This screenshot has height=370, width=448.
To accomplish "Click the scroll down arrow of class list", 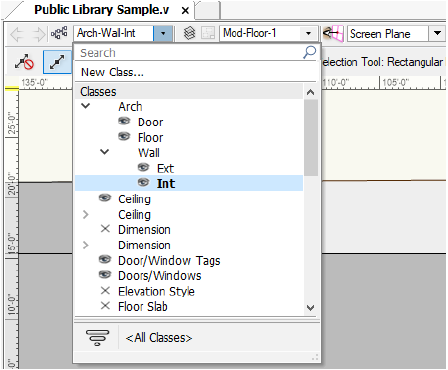I will click(310, 307).
